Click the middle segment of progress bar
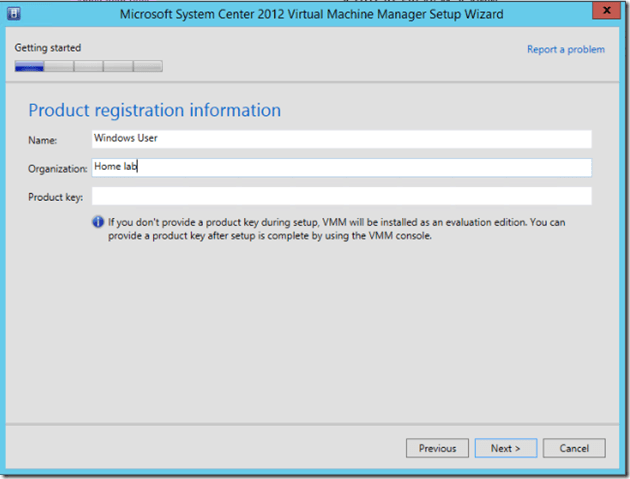The width and height of the screenshot is (630, 479). [89, 67]
